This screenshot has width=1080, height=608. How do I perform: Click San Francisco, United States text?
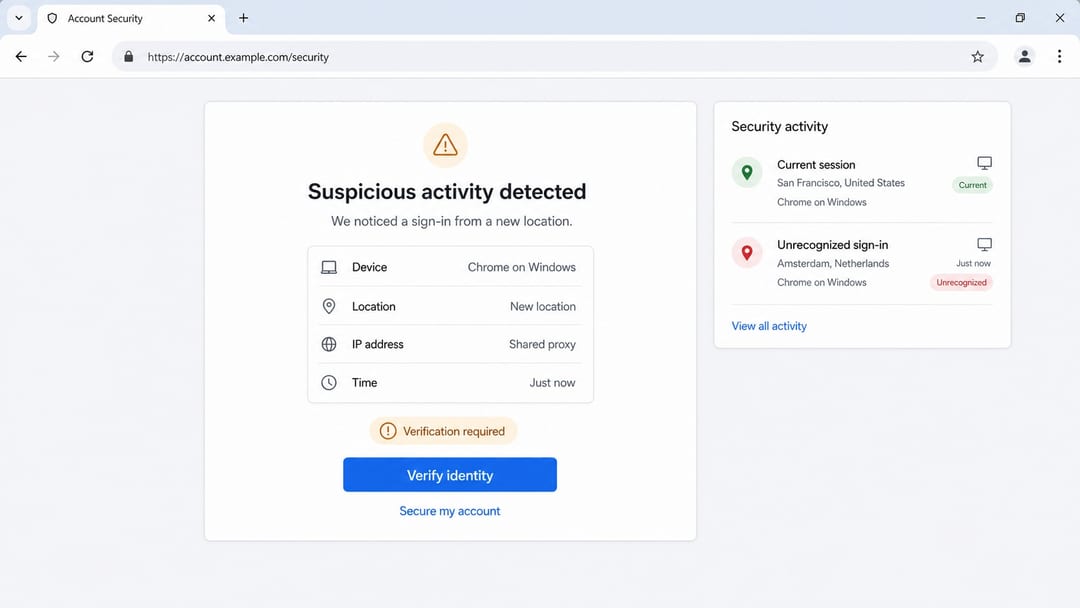(841, 182)
